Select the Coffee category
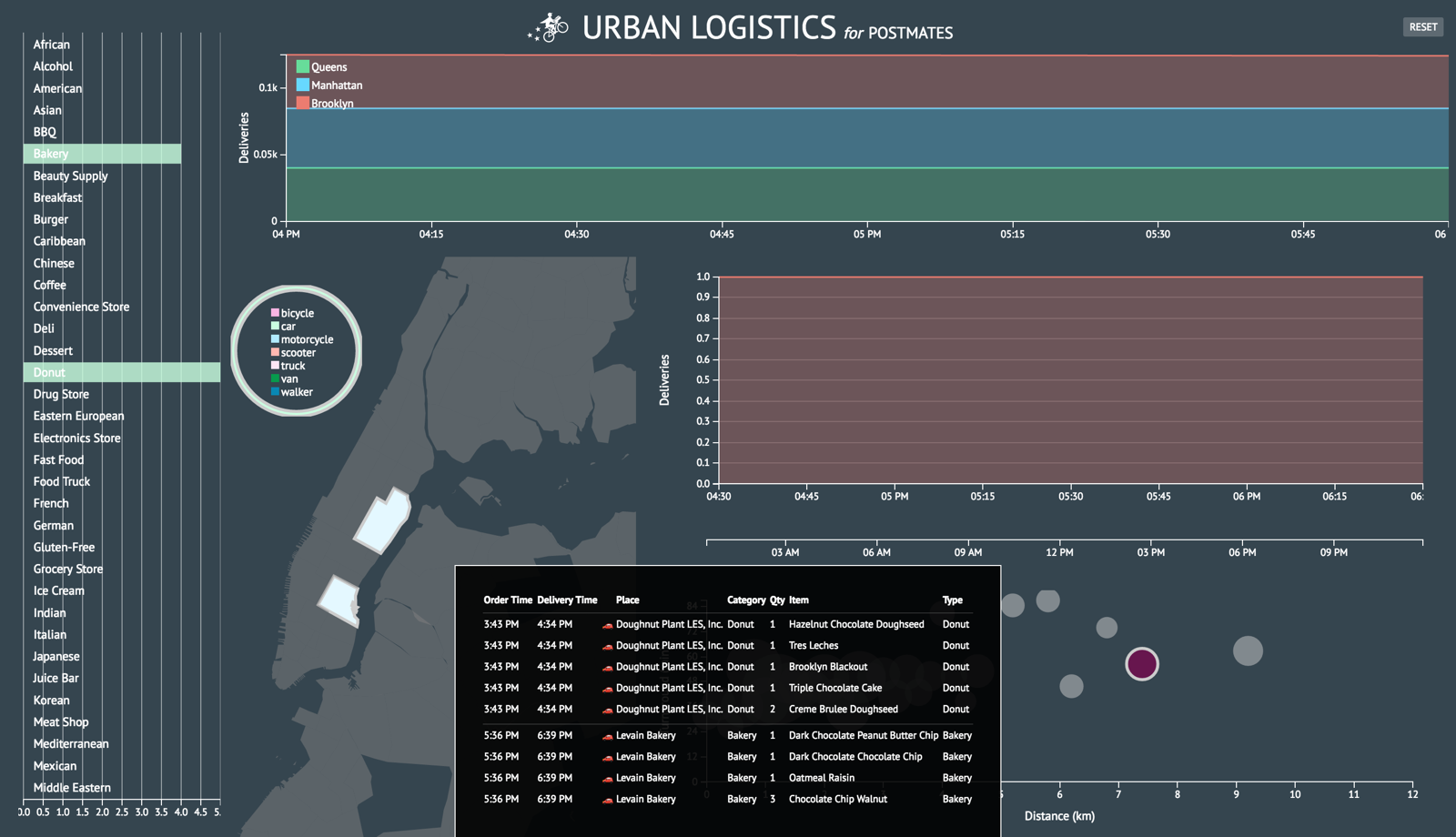Image resolution: width=1456 pixels, height=837 pixels. 49,285
